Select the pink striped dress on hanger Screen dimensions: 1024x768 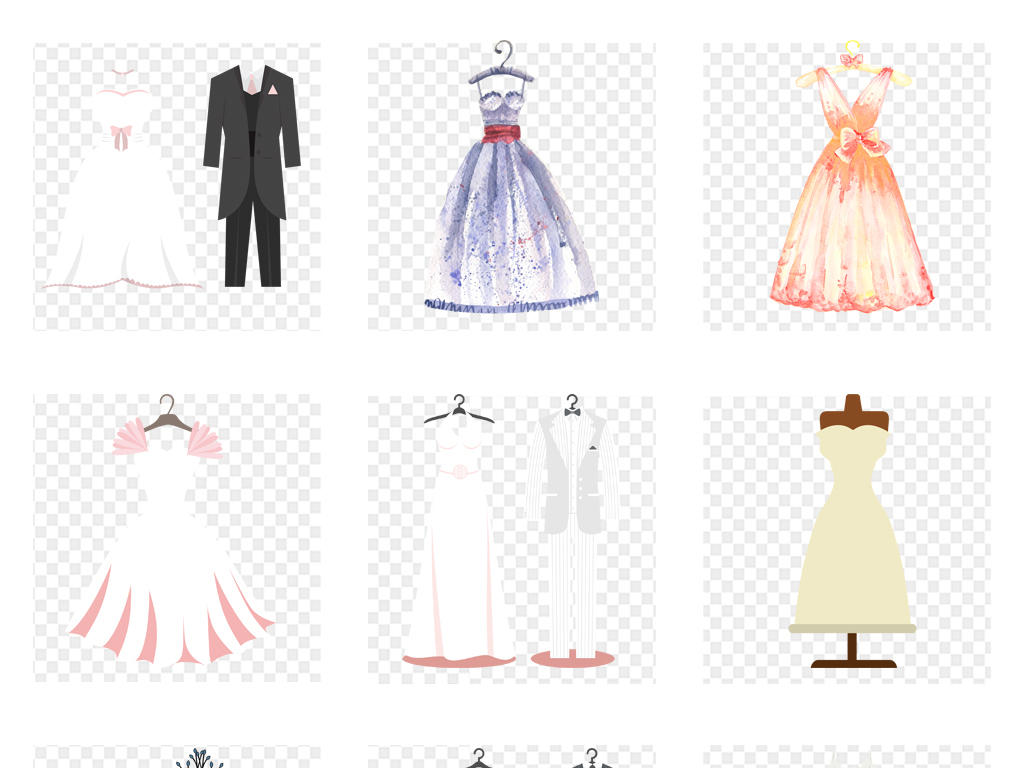[177, 538]
